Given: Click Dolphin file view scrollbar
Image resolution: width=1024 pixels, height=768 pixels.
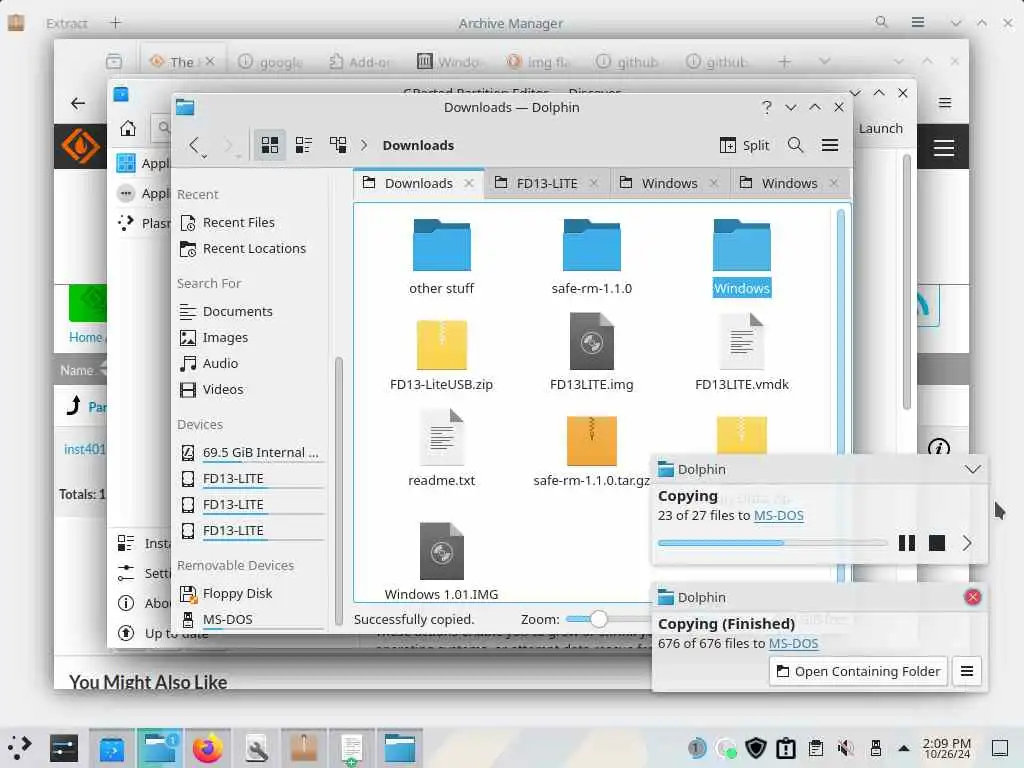Looking at the screenshot, I should coord(840,330).
